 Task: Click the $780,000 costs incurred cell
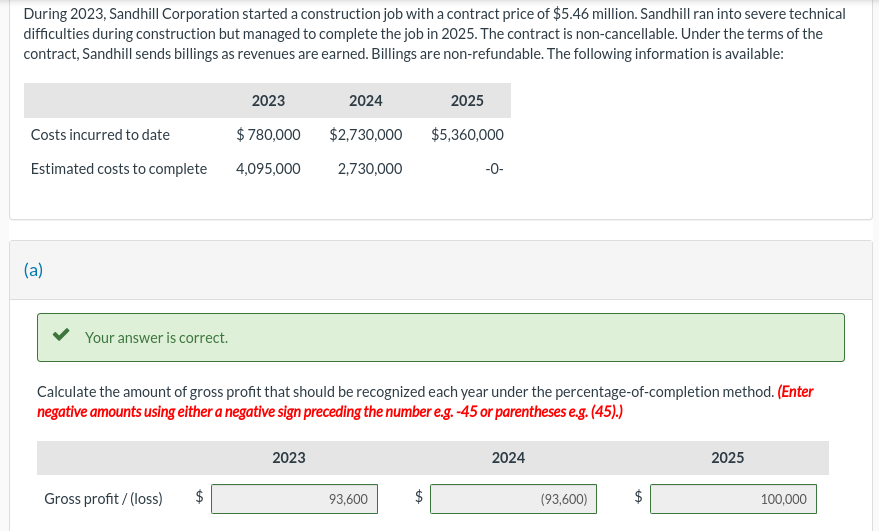(x=269, y=135)
